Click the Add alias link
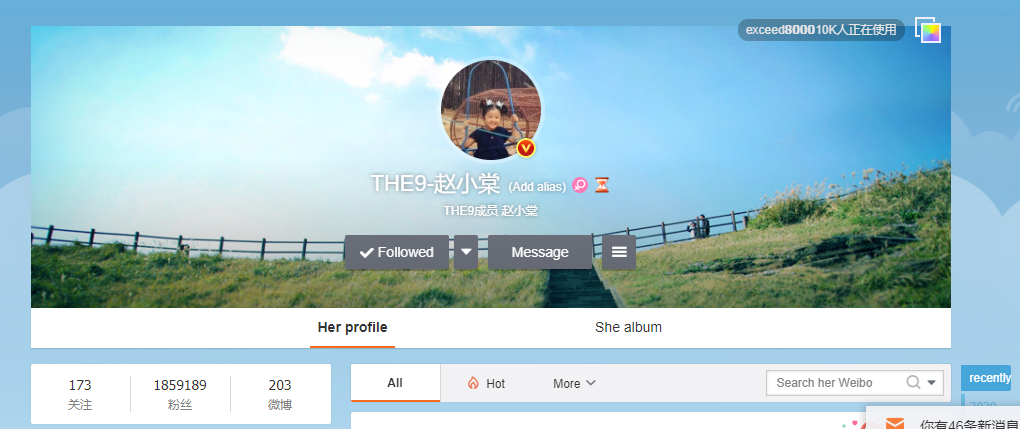1020x429 pixels. click(537, 187)
